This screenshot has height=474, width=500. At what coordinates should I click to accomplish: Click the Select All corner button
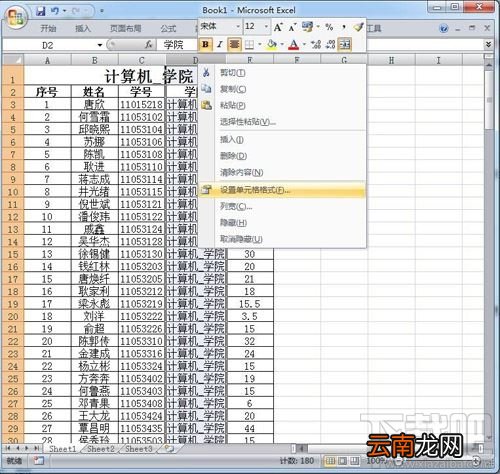click(13, 60)
